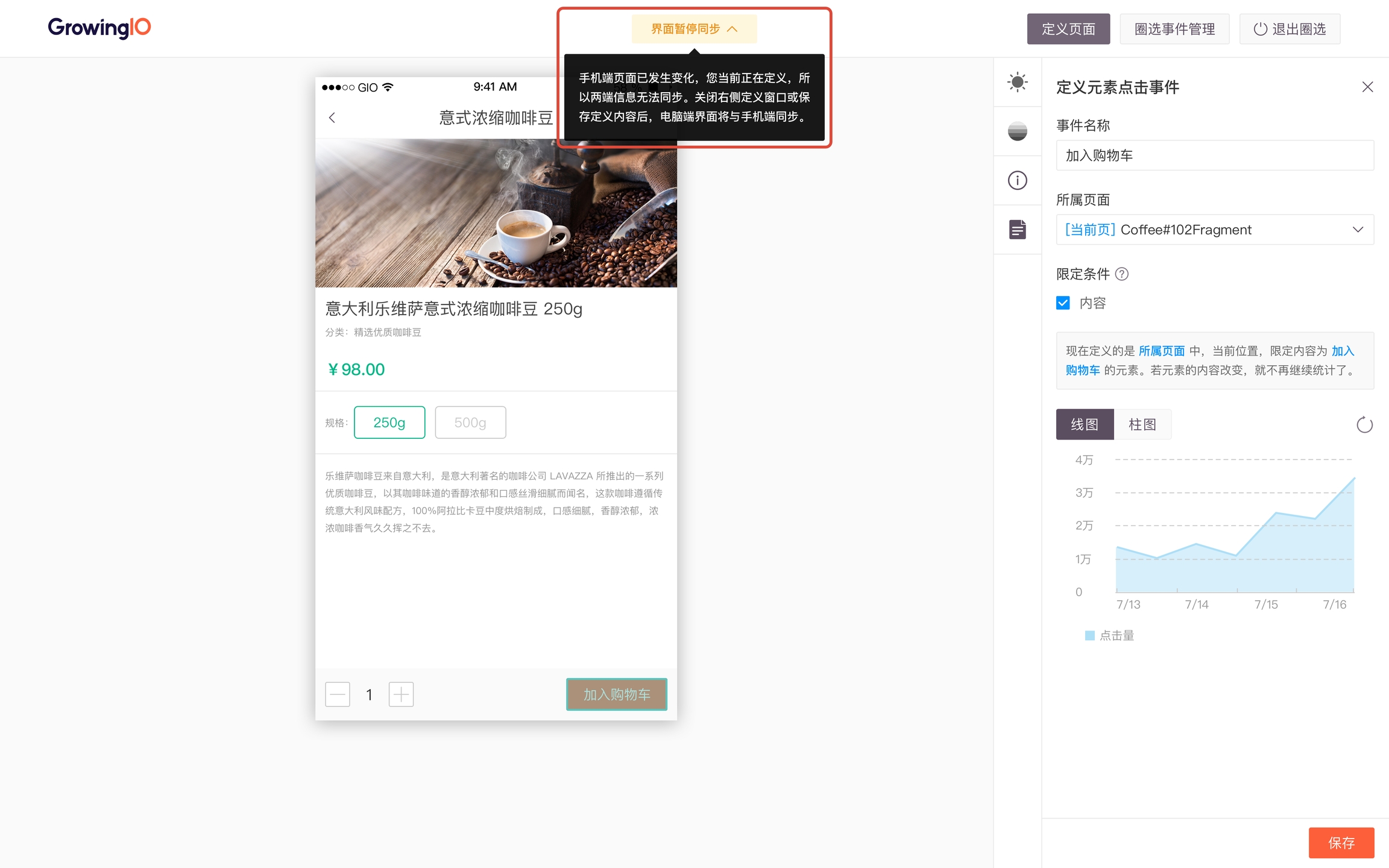Image resolution: width=1389 pixels, height=868 pixels.
Task: Click the 退出圈选 button
Action: [x=1290, y=29]
